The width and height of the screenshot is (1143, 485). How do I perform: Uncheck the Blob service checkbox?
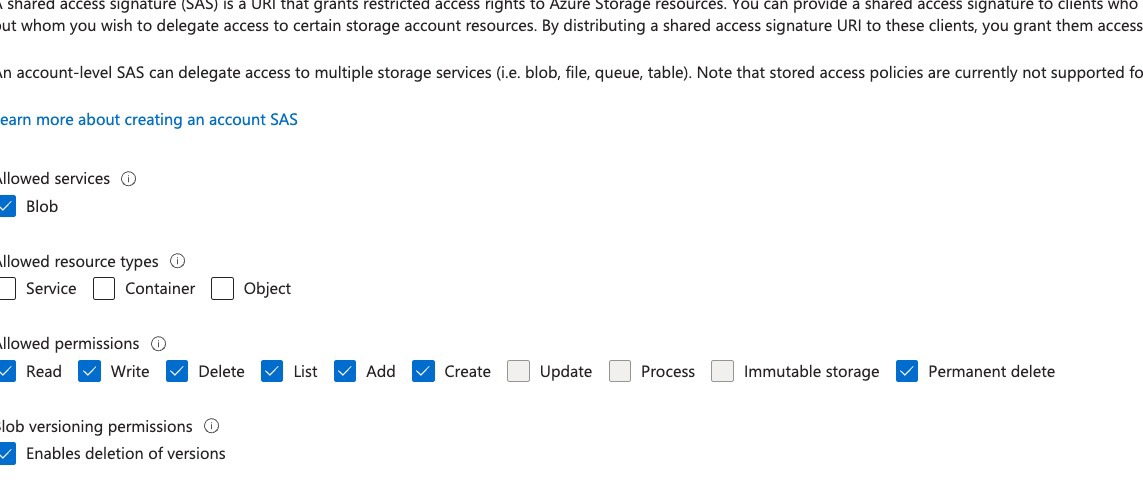pos(5,206)
